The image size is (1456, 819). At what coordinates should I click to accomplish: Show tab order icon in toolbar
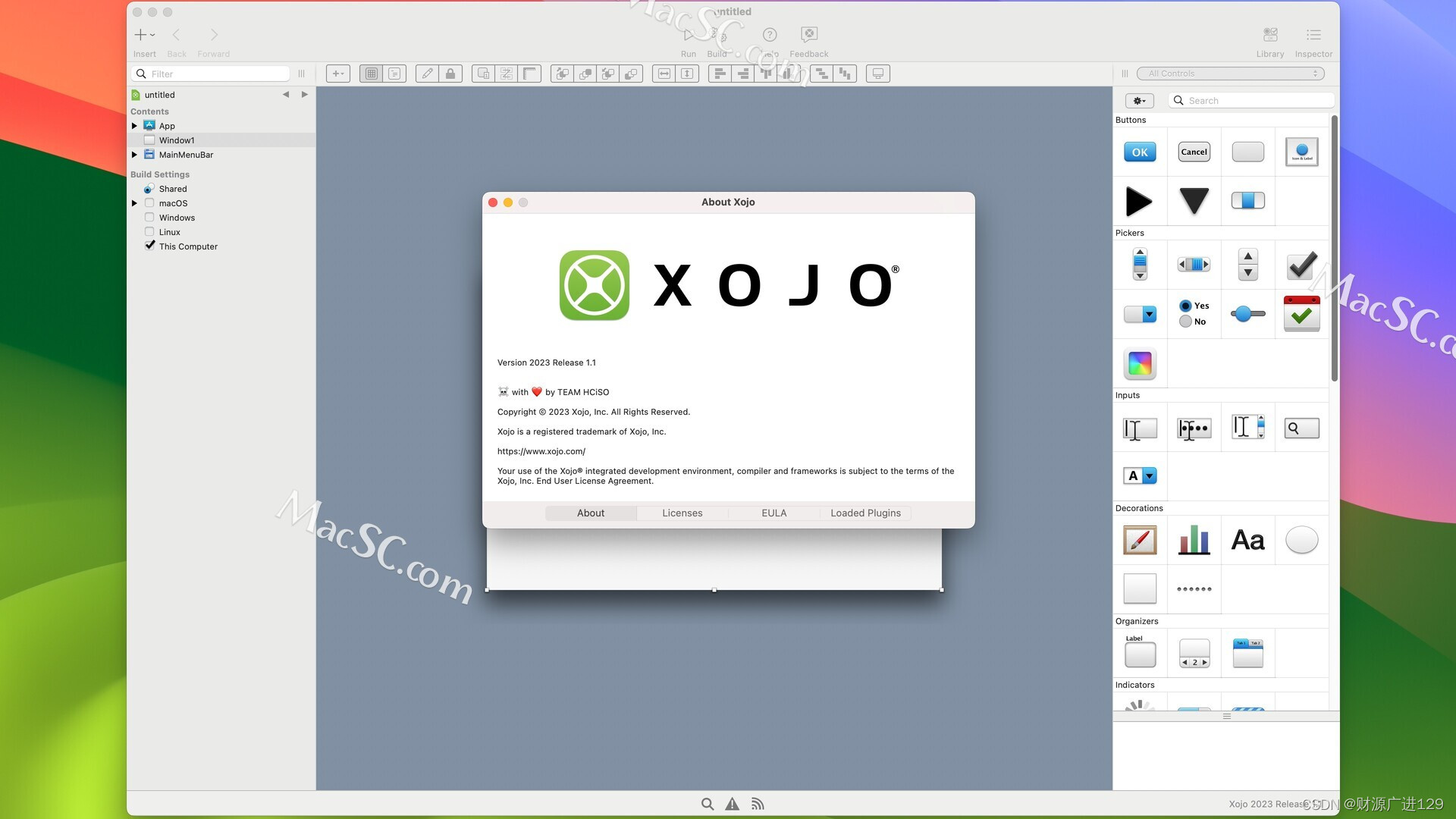507,74
